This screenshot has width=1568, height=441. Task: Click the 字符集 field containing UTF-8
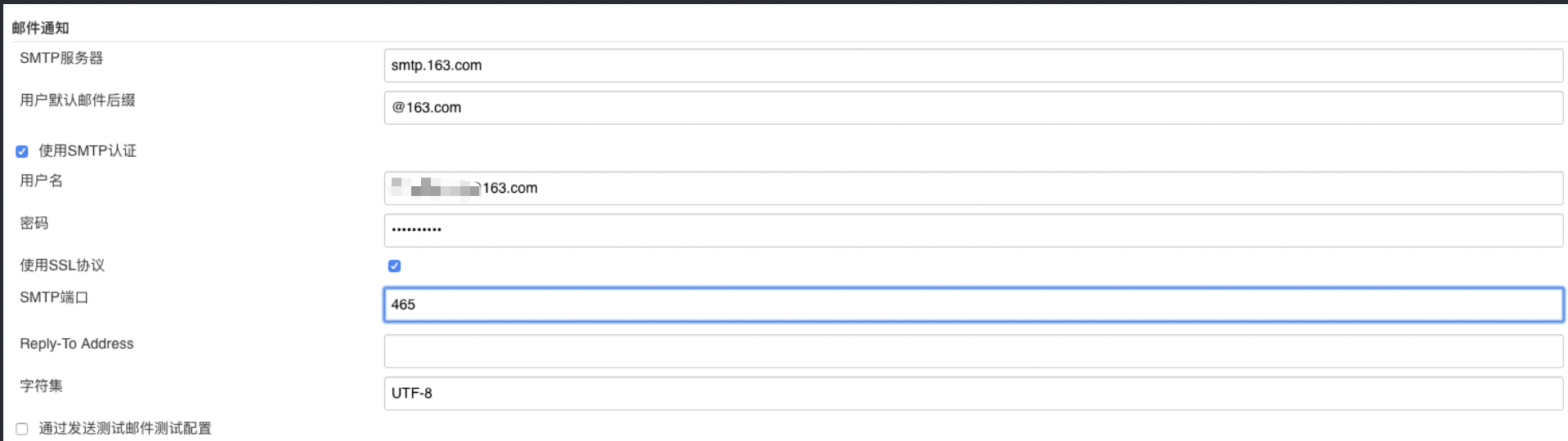pyautogui.click(x=973, y=394)
